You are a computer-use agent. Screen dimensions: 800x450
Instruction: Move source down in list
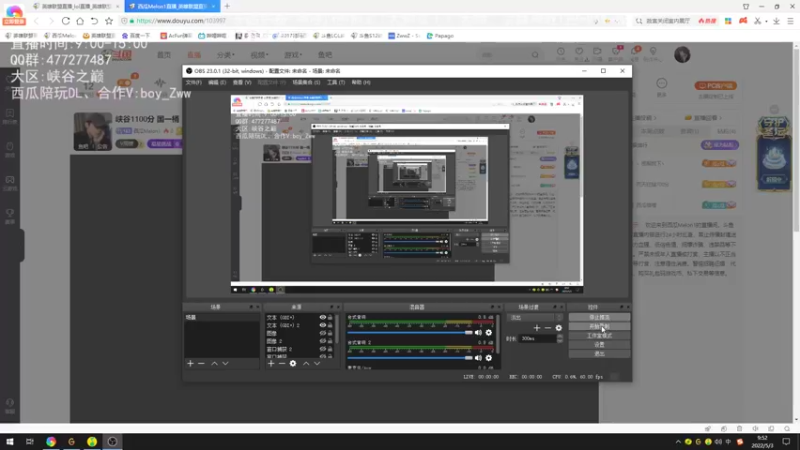click(317, 363)
